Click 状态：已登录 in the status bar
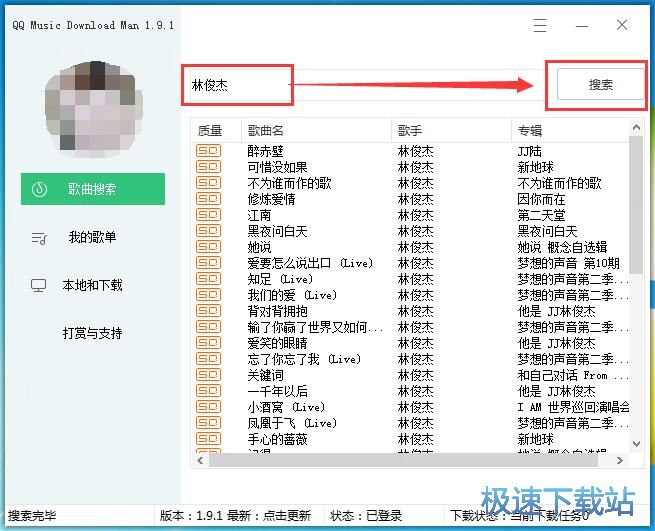The image size is (655, 531). click(366, 516)
